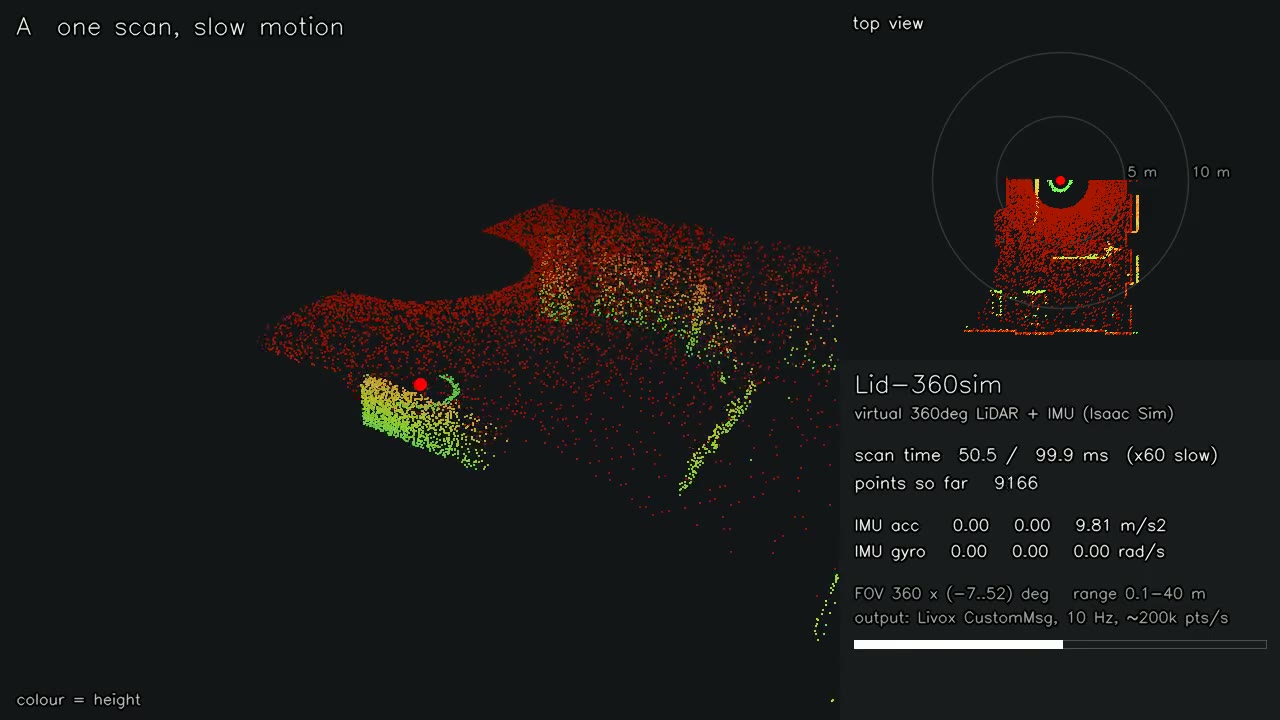Click the red sensor dot in top view
This screenshot has width=1280, height=720.
coord(1061,181)
